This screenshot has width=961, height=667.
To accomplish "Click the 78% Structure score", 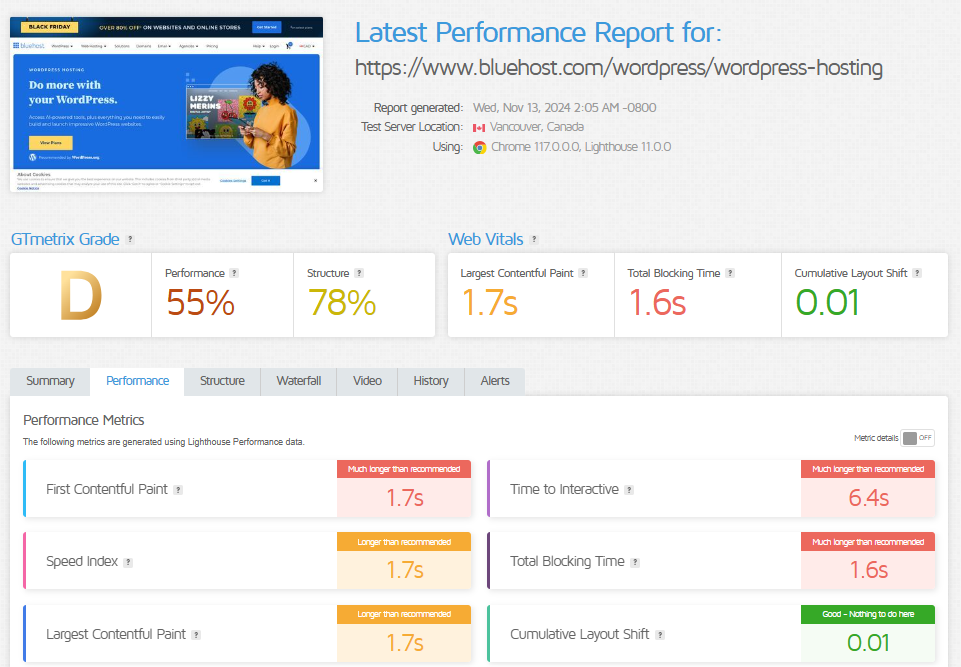I will [x=342, y=303].
